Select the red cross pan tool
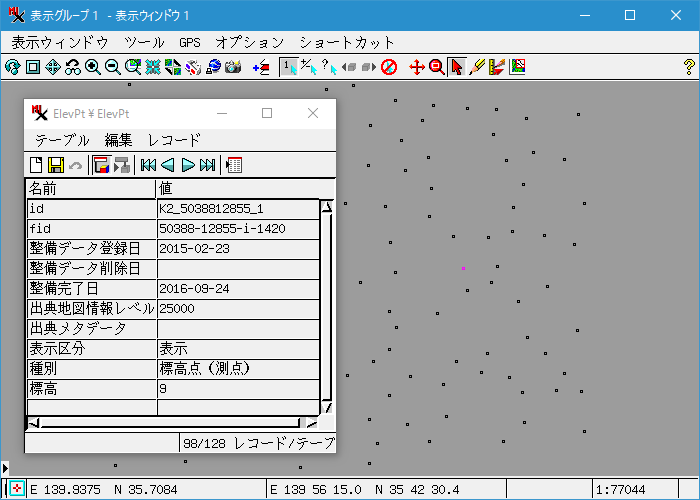700x500 pixels. click(x=417, y=67)
